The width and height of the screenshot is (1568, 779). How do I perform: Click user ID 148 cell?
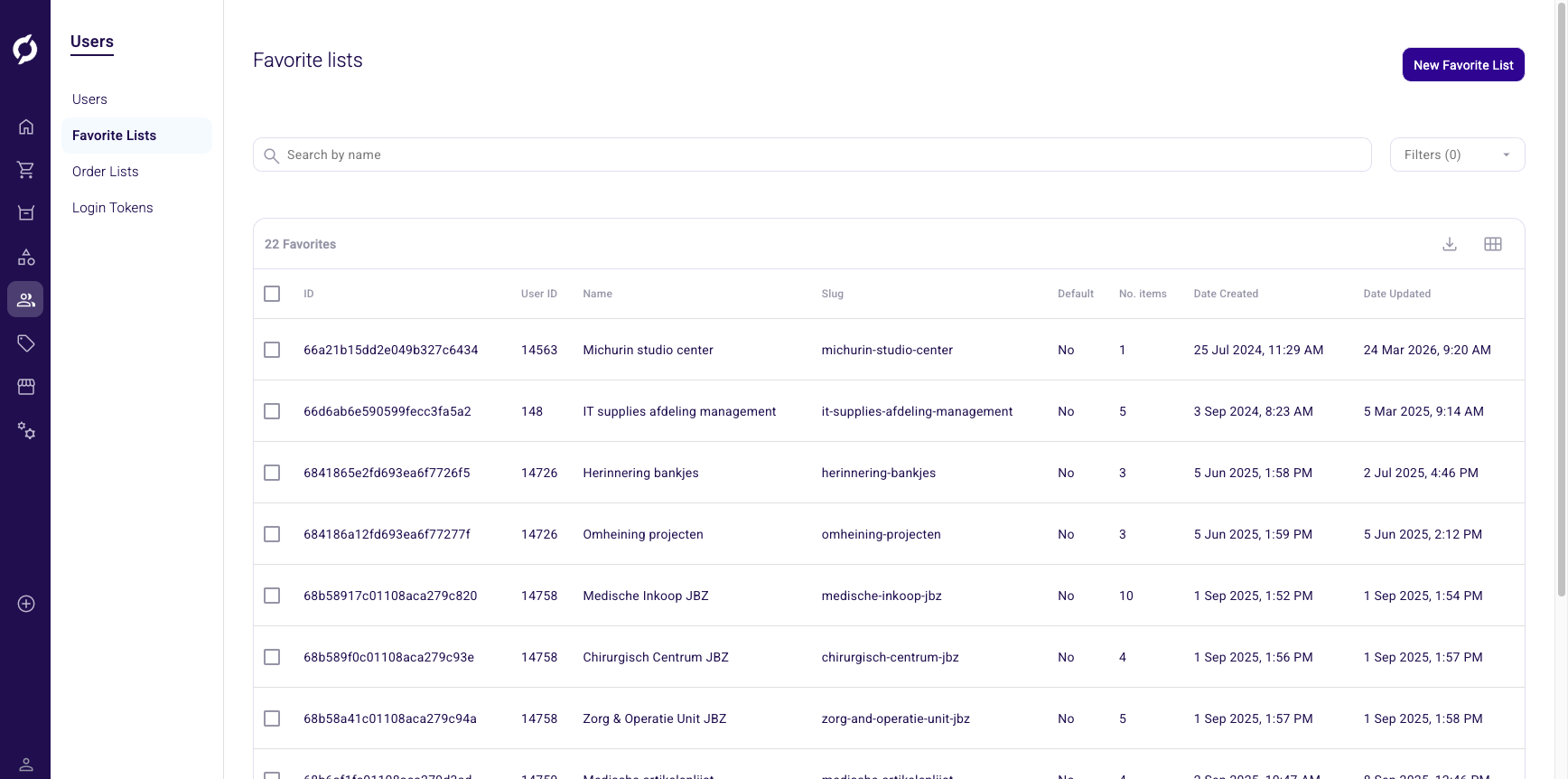click(x=532, y=411)
